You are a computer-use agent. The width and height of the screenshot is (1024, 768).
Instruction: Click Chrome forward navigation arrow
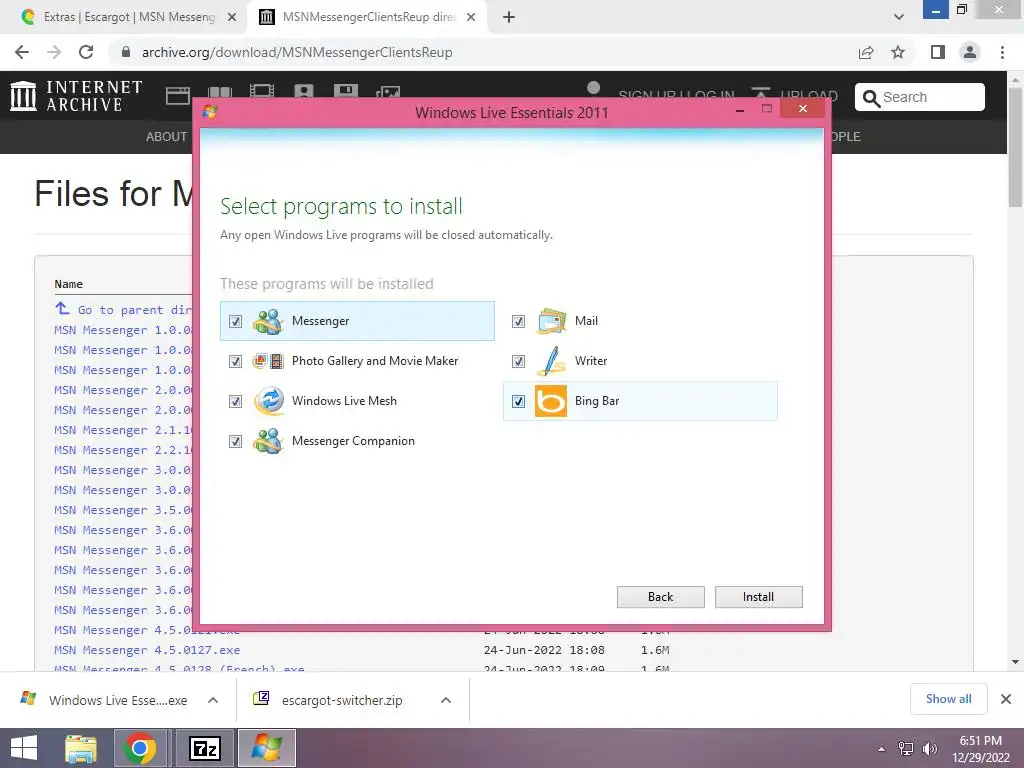coord(54,52)
